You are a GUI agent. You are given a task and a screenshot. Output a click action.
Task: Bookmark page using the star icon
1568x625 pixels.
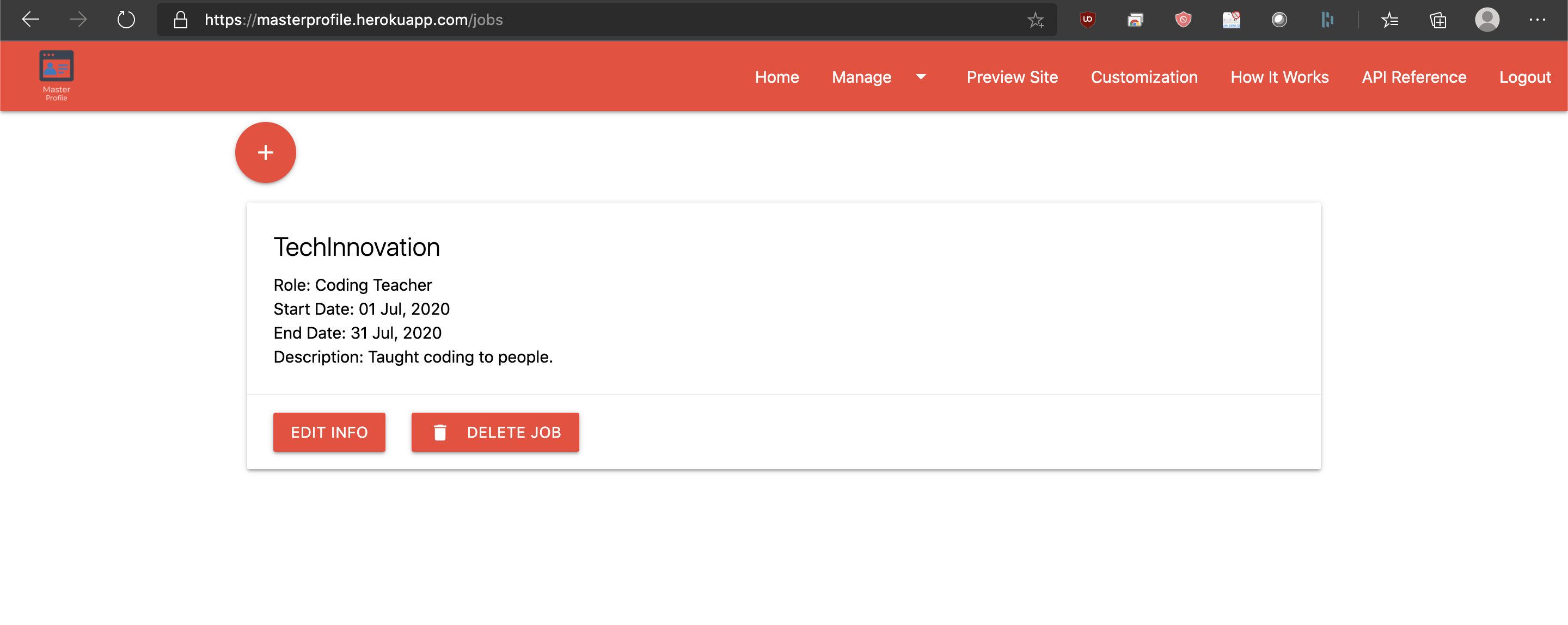pyautogui.click(x=1035, y=20)
